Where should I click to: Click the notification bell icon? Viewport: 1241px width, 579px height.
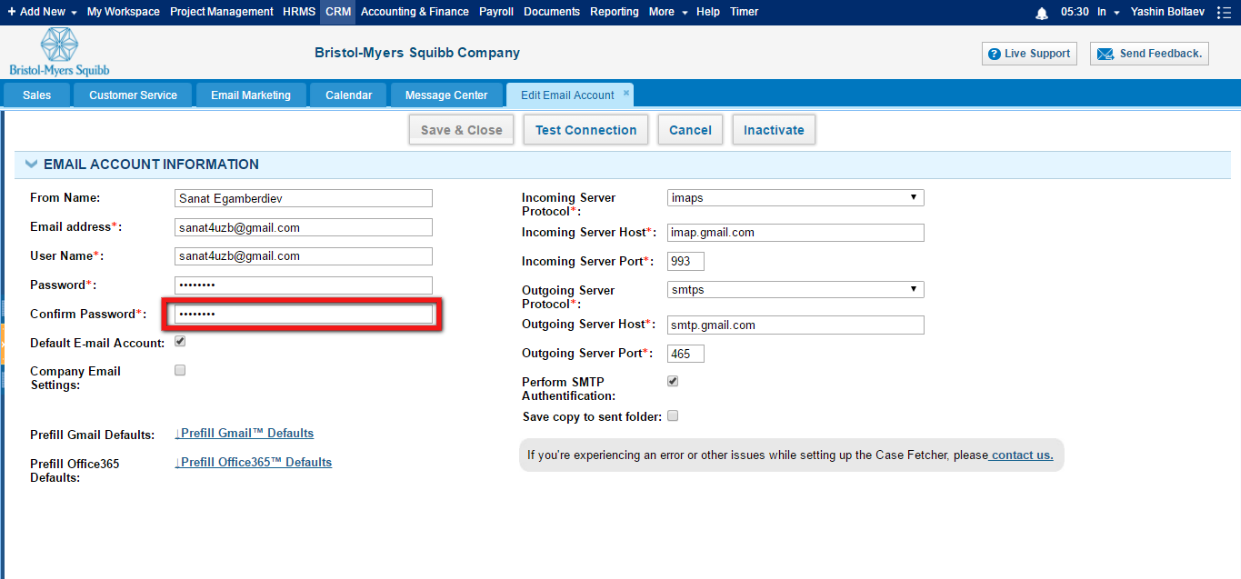pyautogui.click(x=1042, y=12)
